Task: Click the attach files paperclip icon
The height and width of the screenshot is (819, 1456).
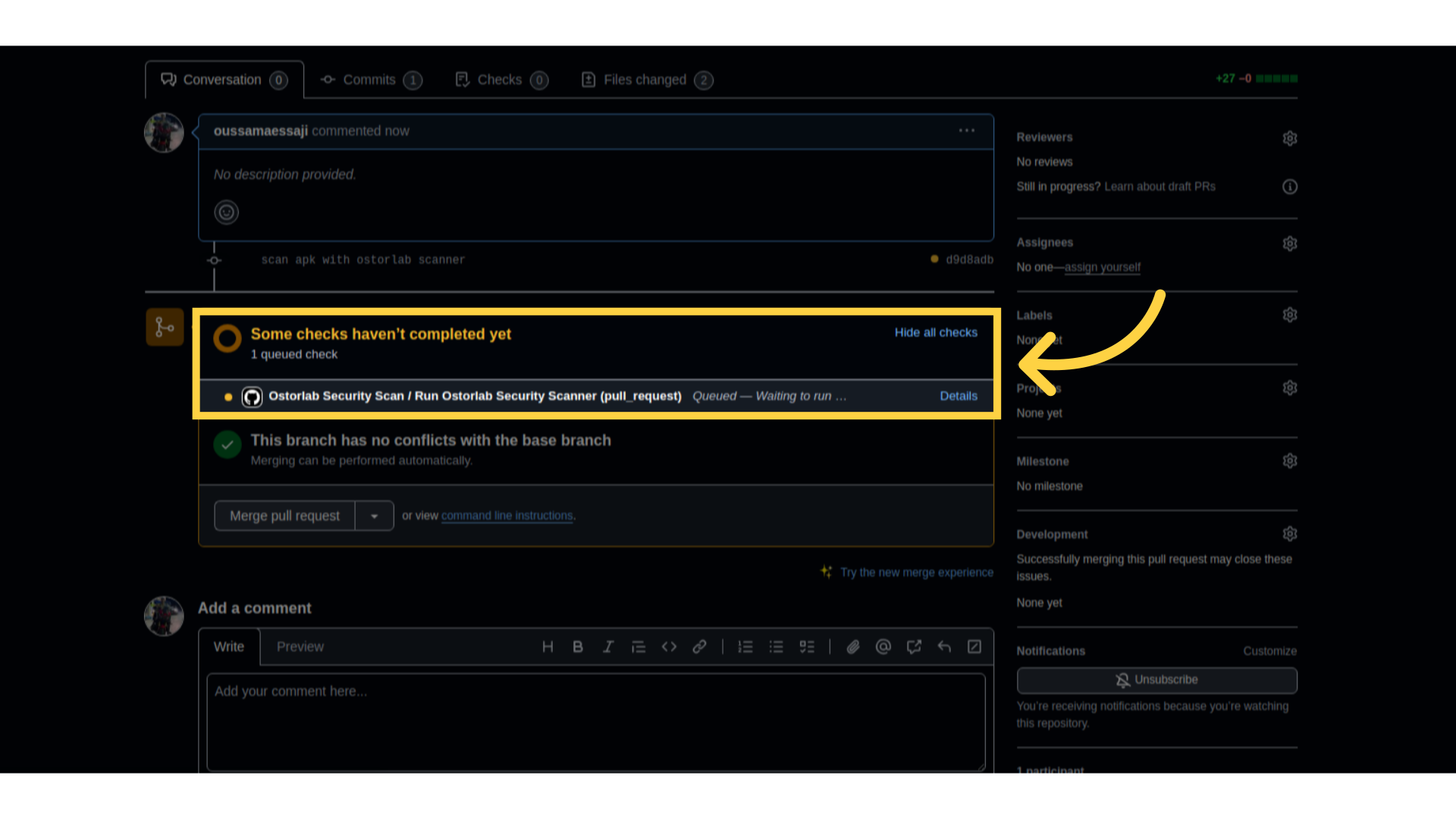Action: (853, 647)
